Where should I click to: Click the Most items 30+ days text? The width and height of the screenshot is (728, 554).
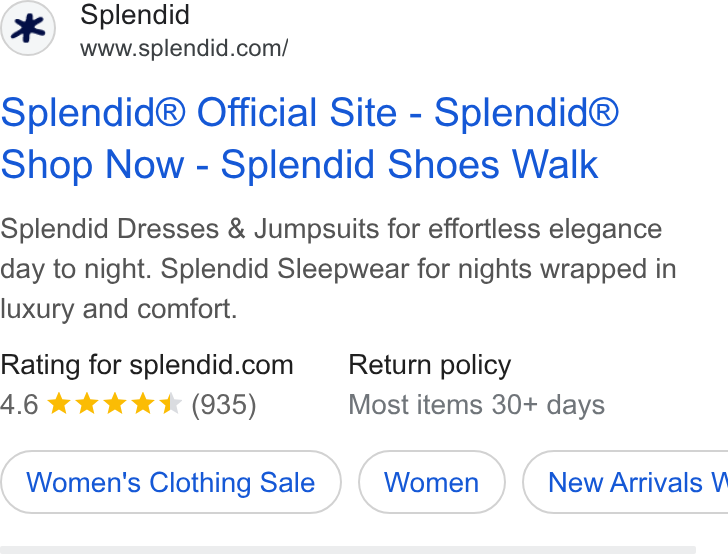tap(476, 405)
